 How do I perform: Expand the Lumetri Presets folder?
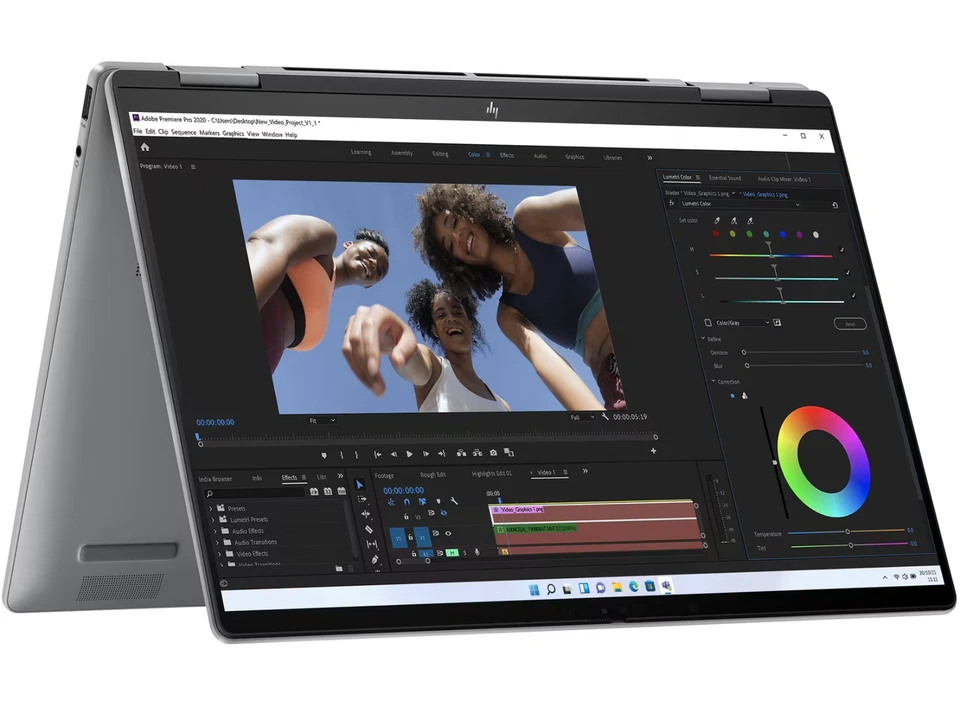coord(213,519)
